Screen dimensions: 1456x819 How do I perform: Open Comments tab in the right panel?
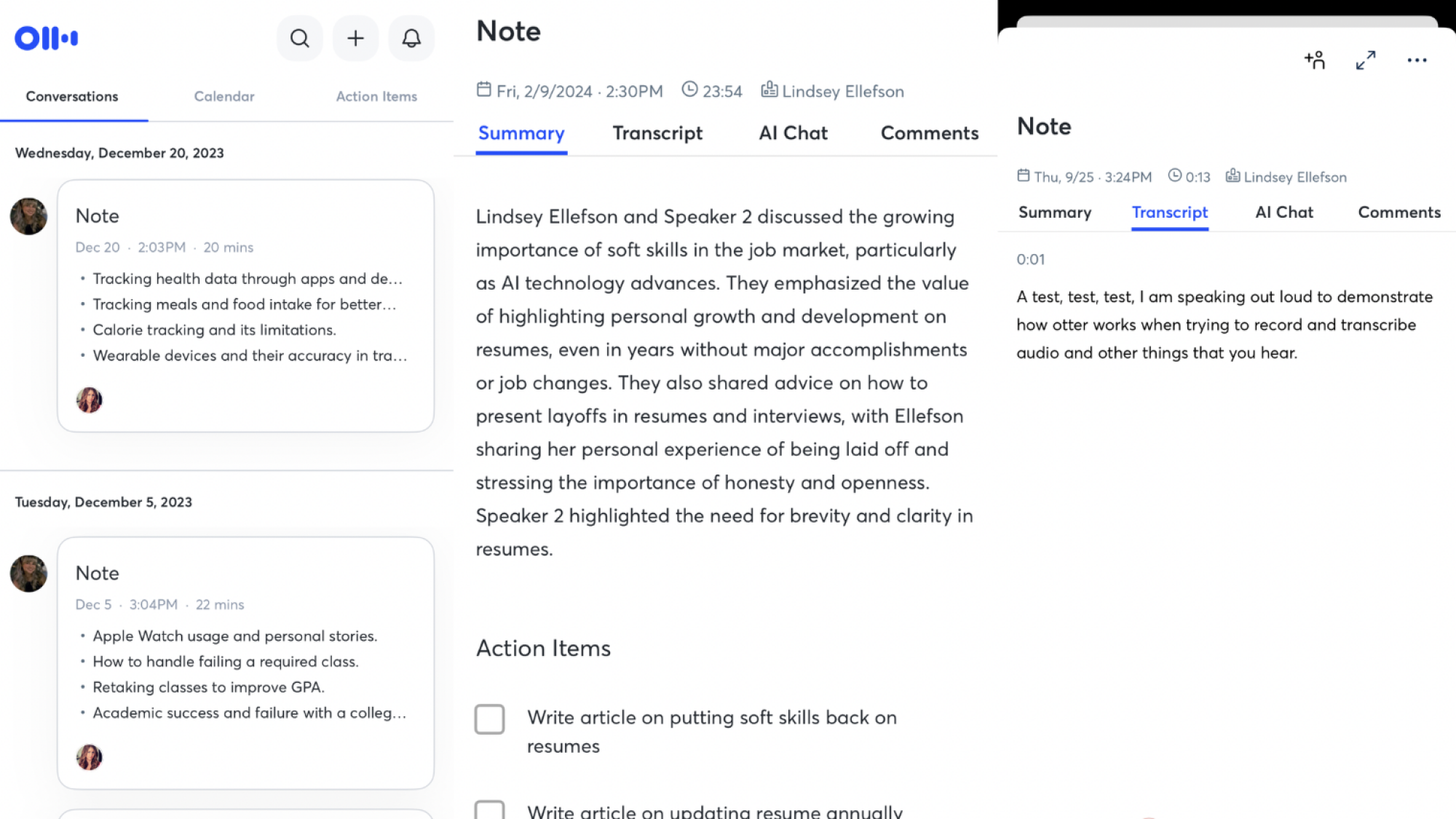tap(1399, 213)
